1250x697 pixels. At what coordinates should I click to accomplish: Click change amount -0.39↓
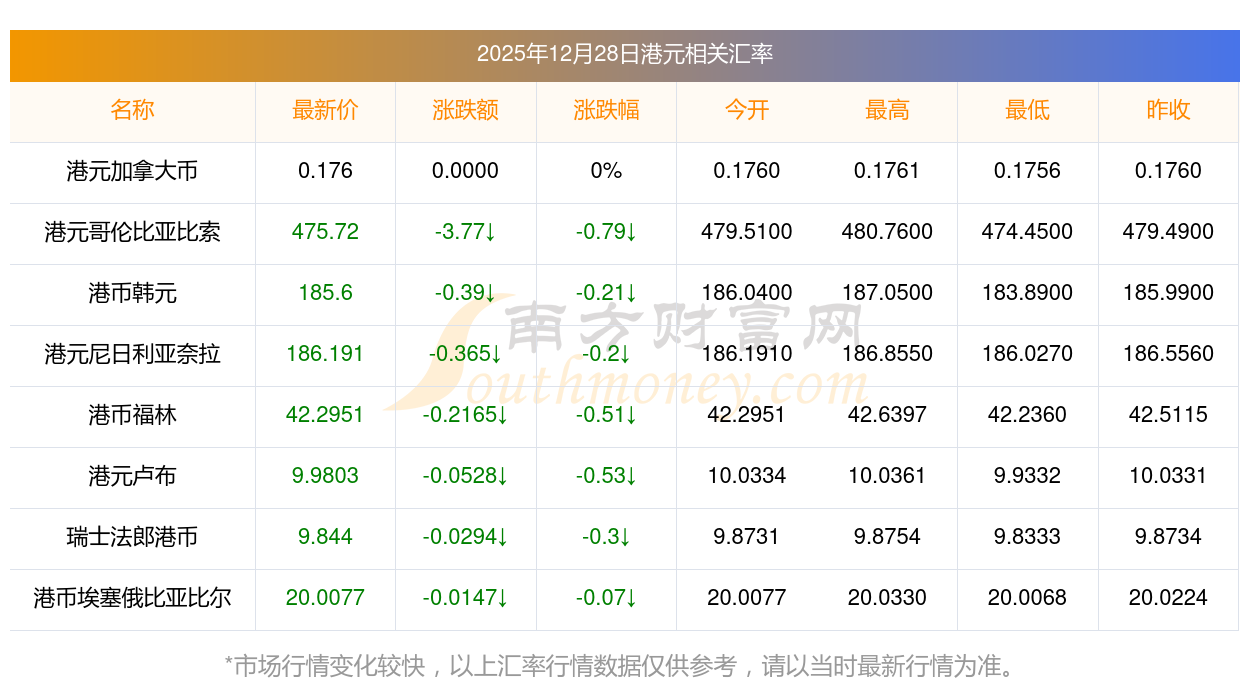(466, 293)
